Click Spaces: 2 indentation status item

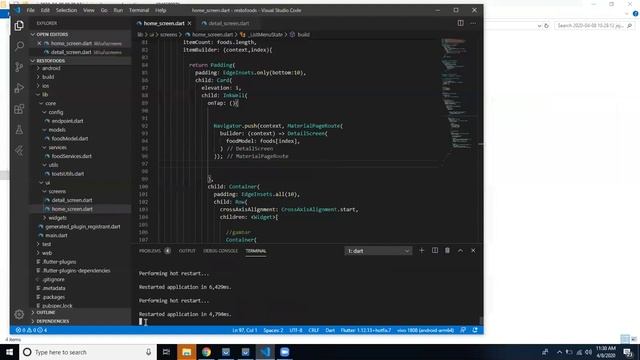(x=273, y=330)
